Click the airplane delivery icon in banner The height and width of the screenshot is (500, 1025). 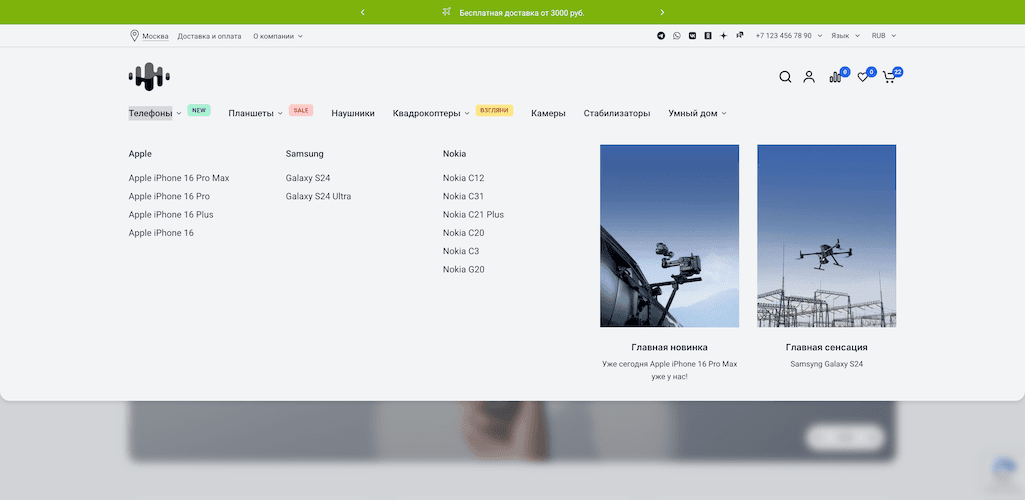446,12
